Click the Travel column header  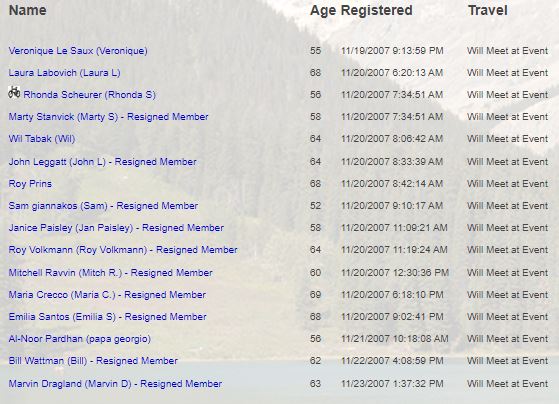point(488,10)
